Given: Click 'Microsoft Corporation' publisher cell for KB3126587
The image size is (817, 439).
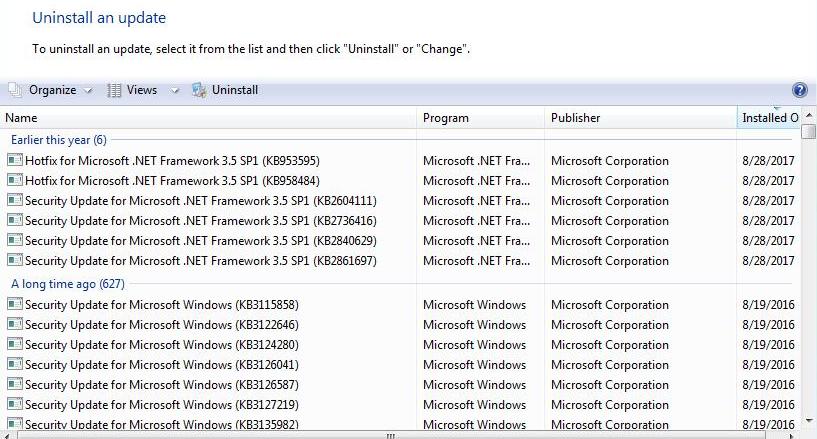Looking at the screenshot, I should [x=610, y=384].
